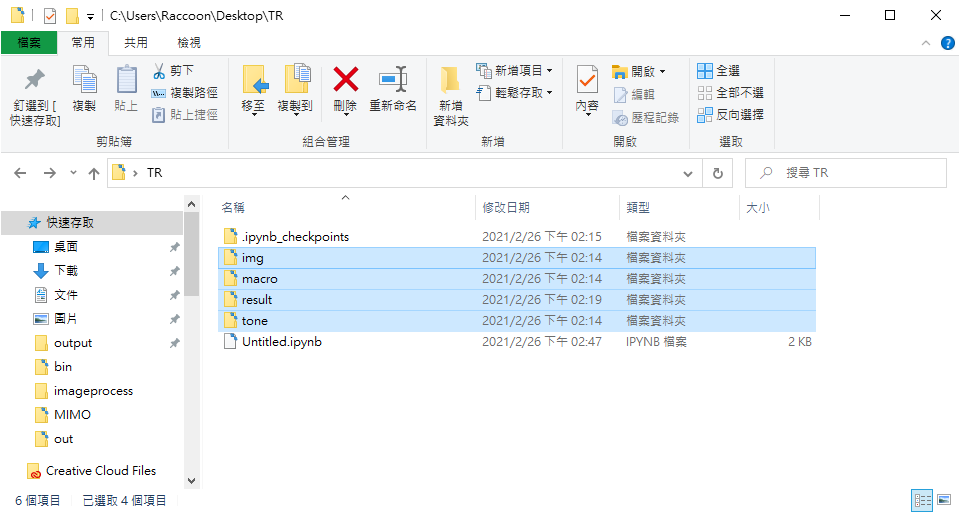Click the Properties icon in quick access toolbar
The width and height of the screenshot is (960, 513).
tap(50, 15)
